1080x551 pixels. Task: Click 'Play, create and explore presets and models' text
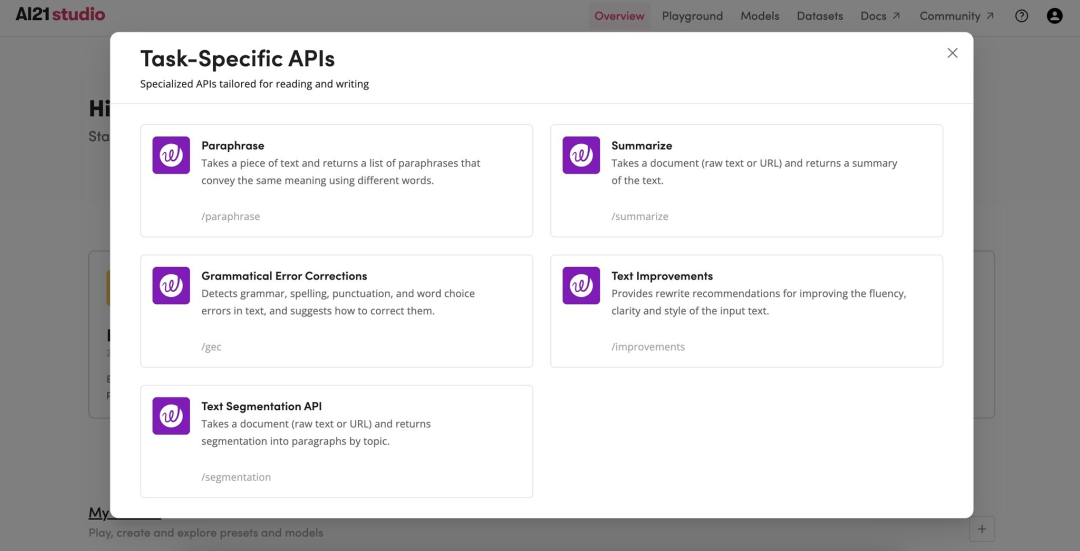[x=206, y=532]
